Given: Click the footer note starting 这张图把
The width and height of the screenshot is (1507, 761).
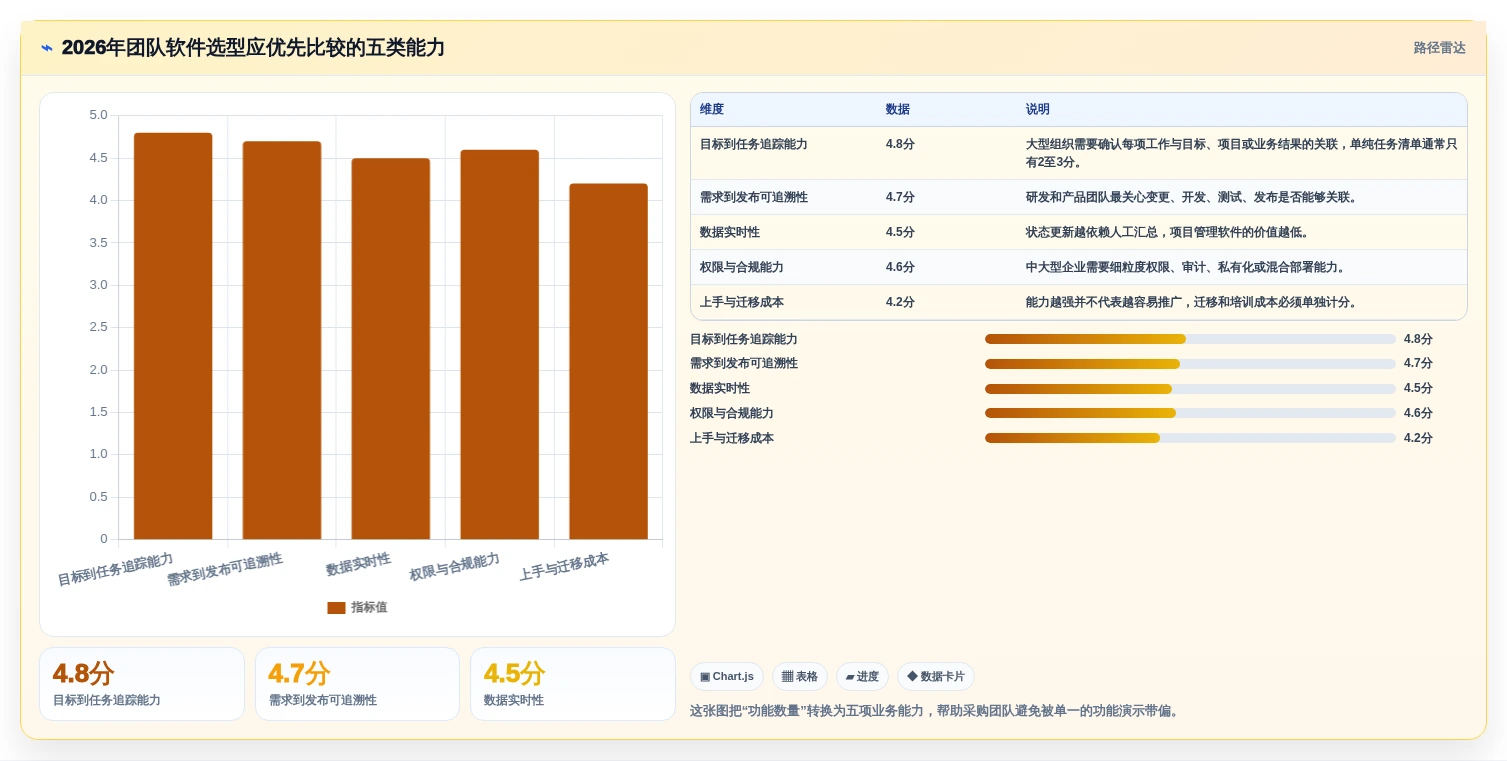Looking at the screenshot, I should tap(937, 711).
